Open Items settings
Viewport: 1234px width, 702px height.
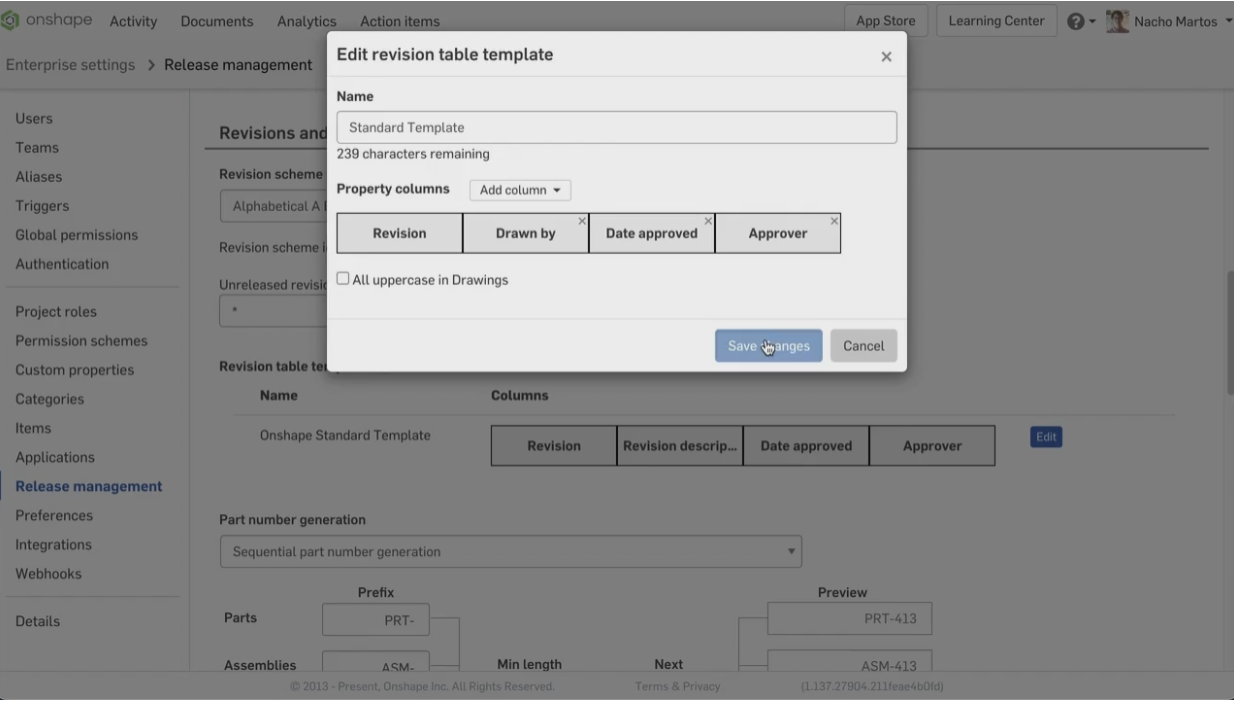click(x=33, y=428)
